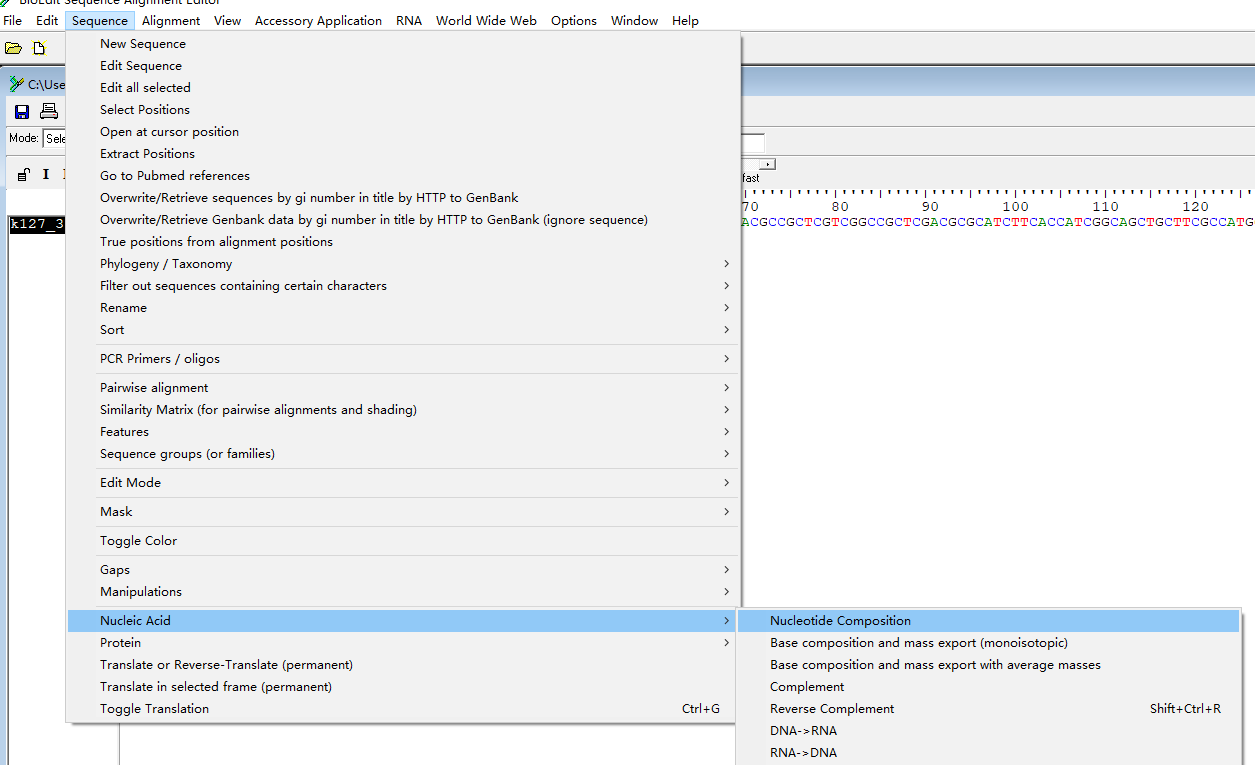Click the padlock lock icon
Screen dimensions: 1255x765
coord(24,174)
